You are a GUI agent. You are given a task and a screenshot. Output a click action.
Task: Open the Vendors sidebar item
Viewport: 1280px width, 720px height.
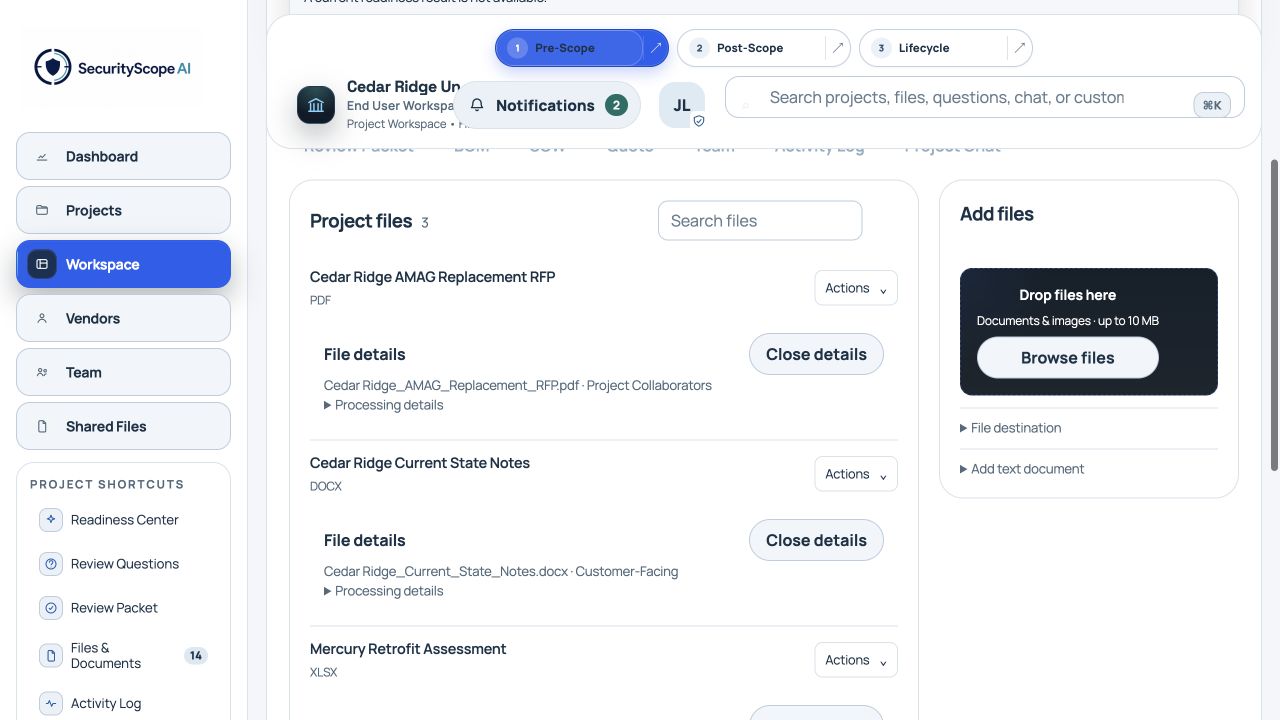[x=123, y=319]
